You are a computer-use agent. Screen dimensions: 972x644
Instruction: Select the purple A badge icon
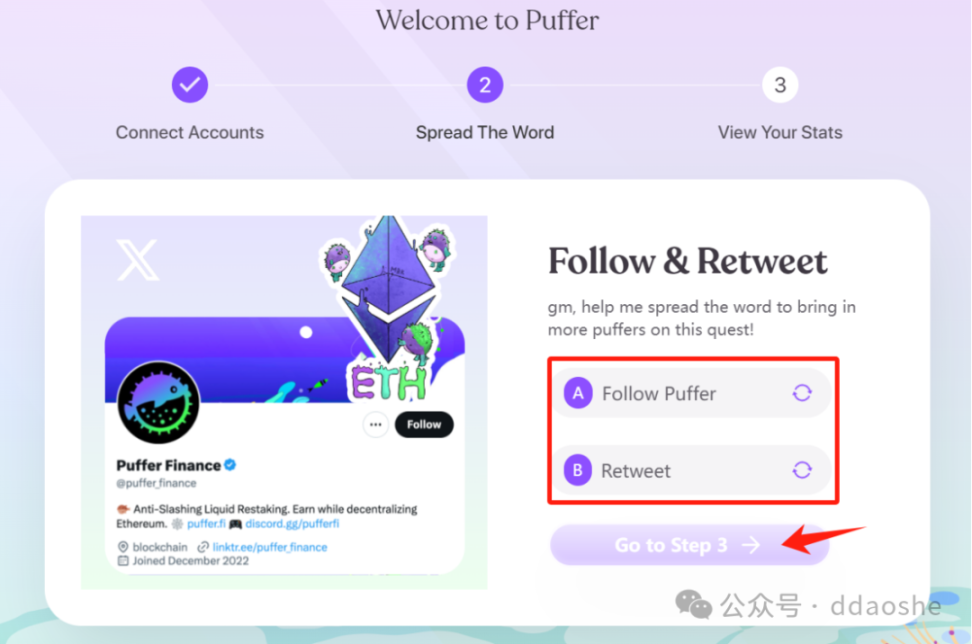click(578, 394)
